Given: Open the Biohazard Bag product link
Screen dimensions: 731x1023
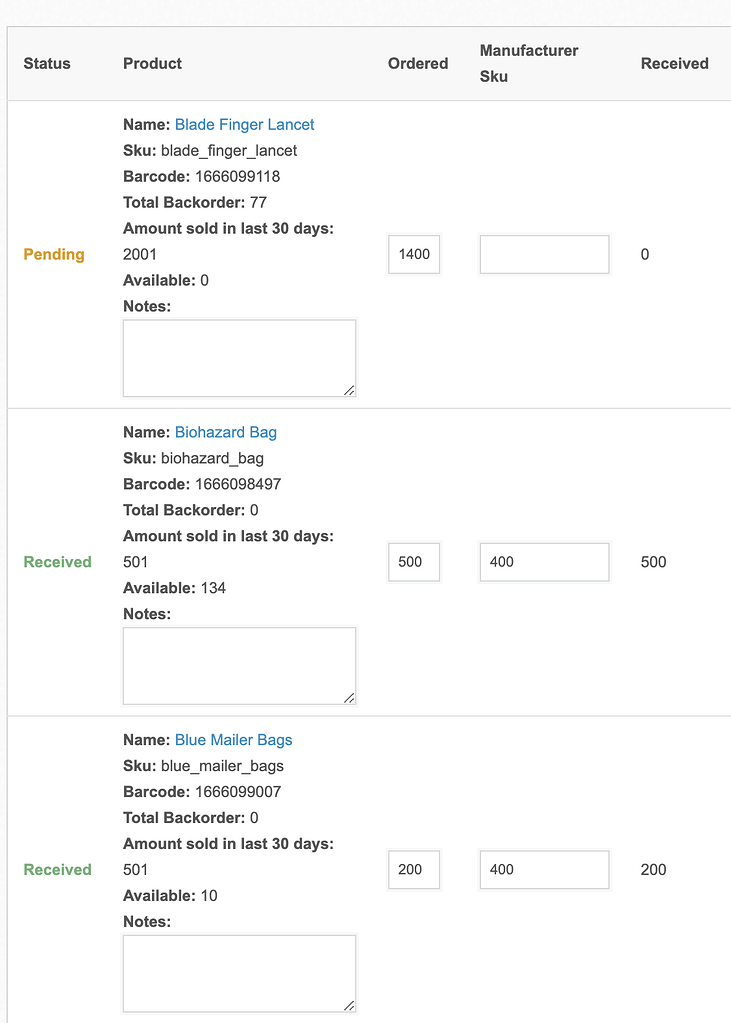Looking at the screenshot, I should coord(225,432).
